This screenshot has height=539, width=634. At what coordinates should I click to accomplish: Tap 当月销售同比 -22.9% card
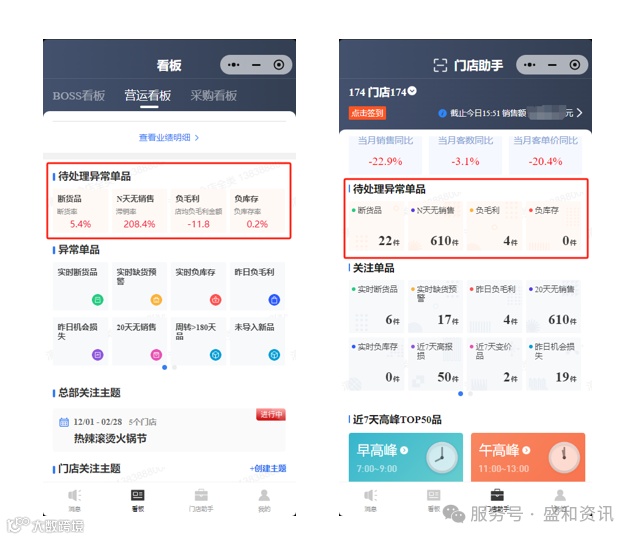[385, 153]
